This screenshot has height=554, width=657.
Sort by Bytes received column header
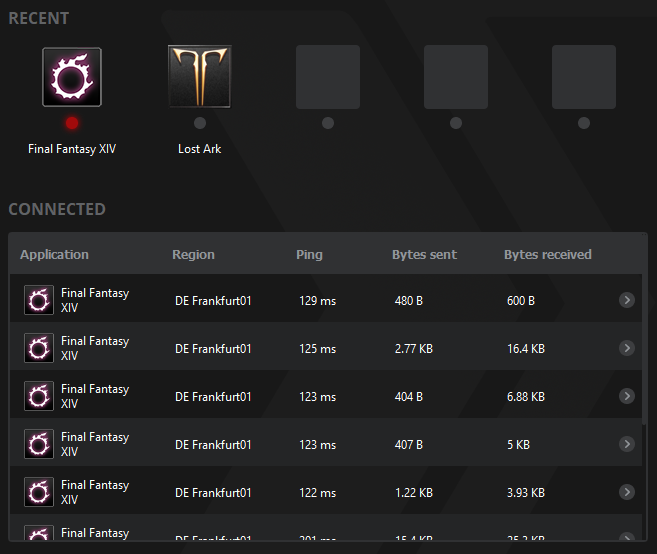(548, 254)
